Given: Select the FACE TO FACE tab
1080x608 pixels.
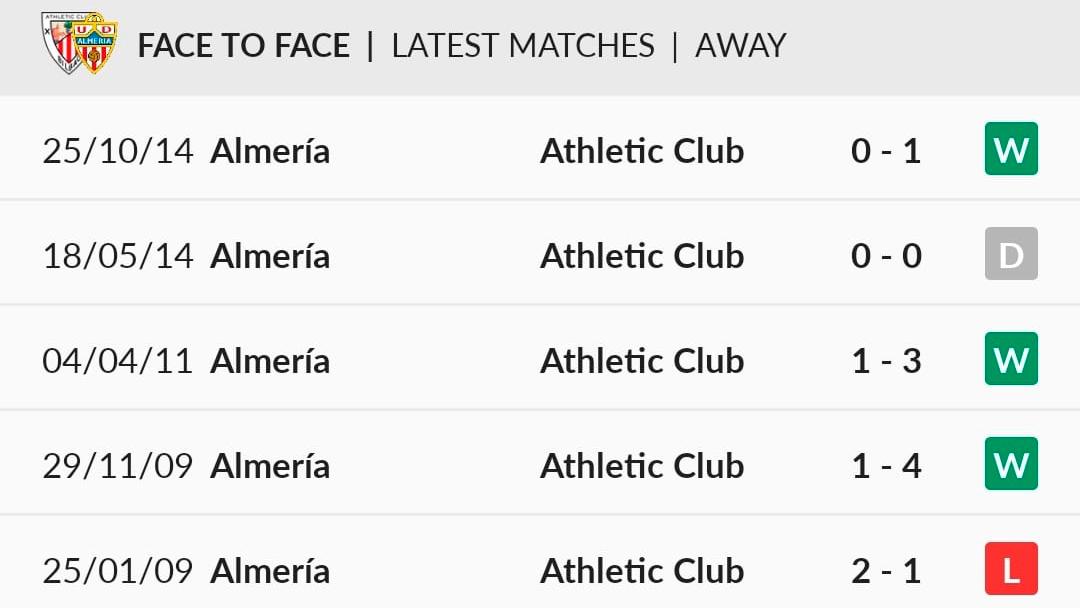Looking at the screenshot, I should click(x=243, y=46).
